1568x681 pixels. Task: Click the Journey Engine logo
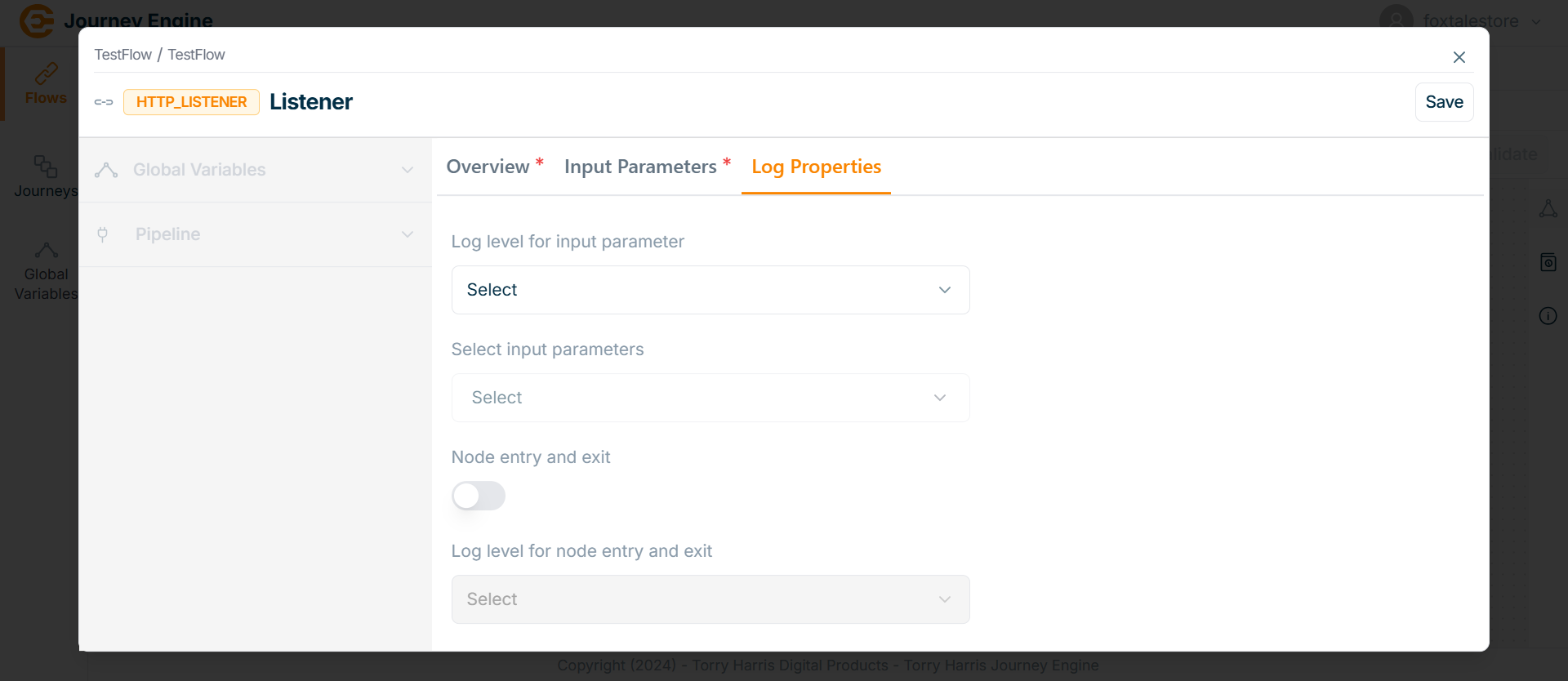point(37,20)
